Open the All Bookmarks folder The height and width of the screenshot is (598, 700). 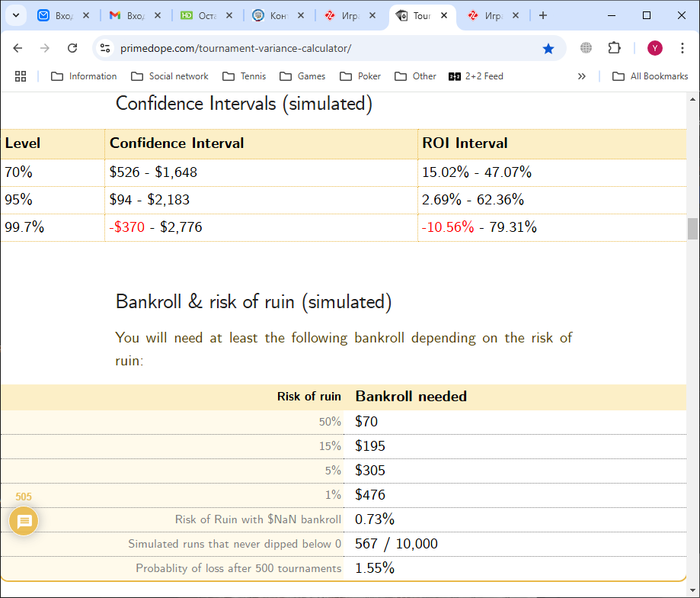click(x=650, y=76)
